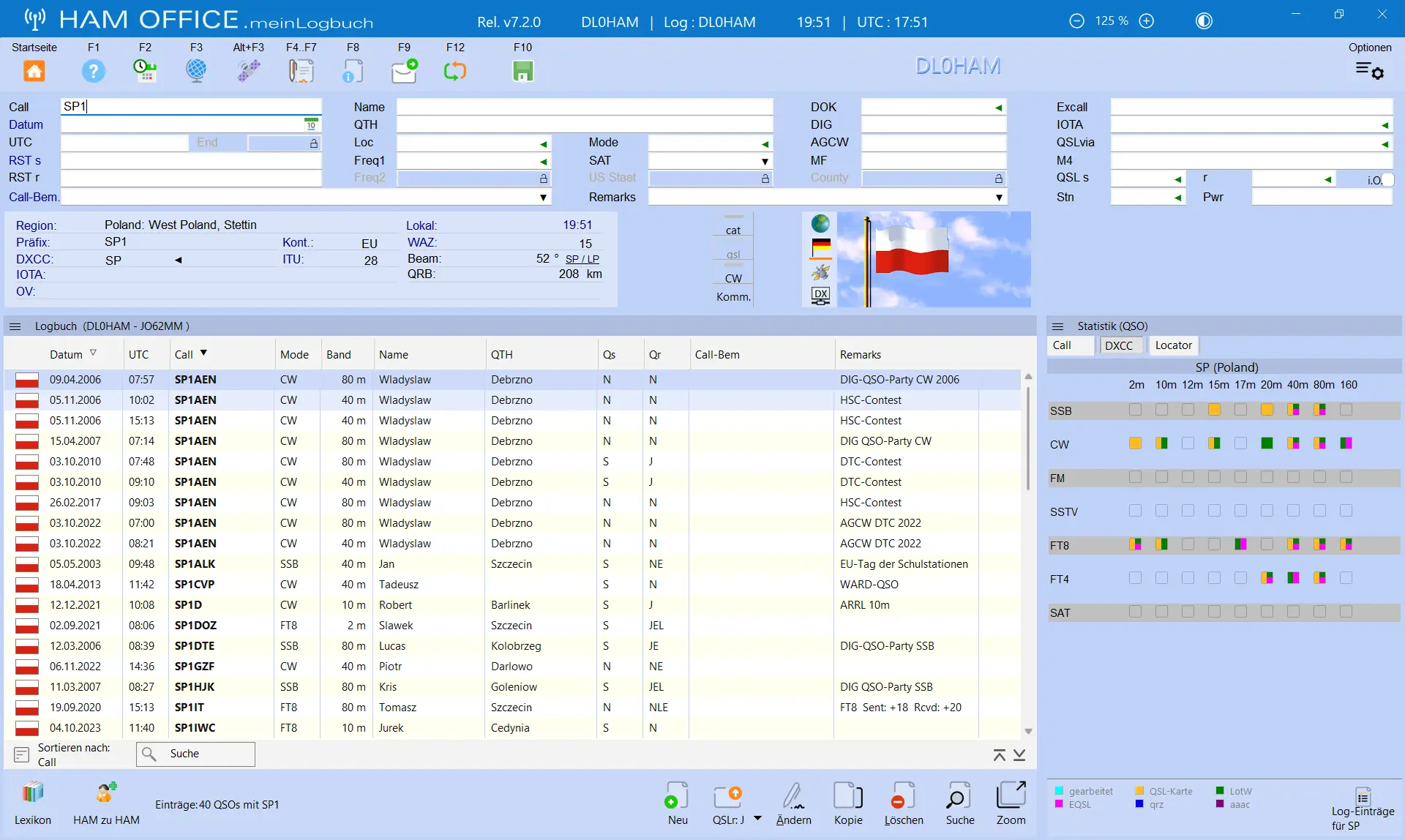Toggle SSB 2m checkbox in statistics
This screenshot has height=840, width=1405.
pos(1135,410)
